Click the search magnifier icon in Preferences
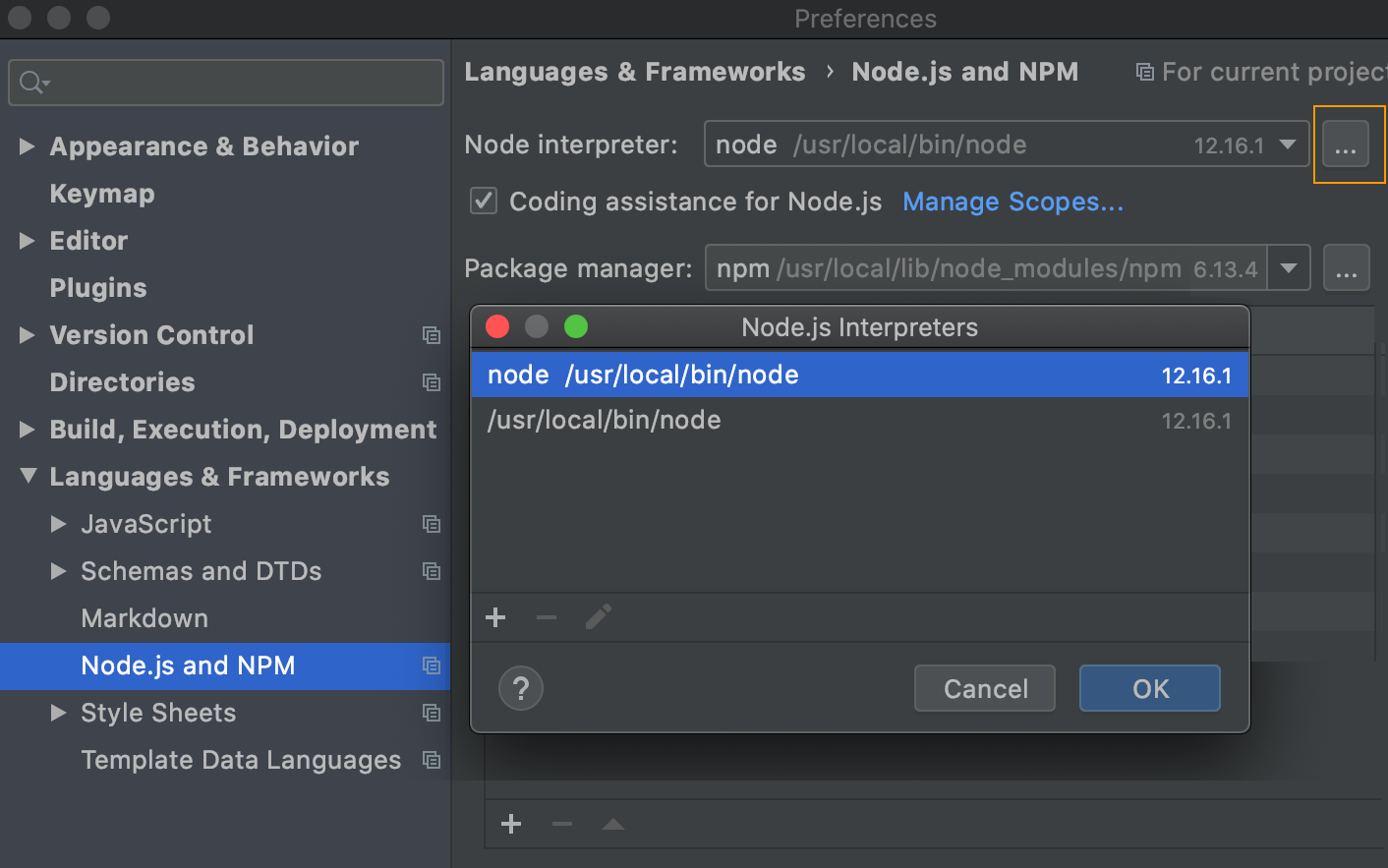Viewport: 1388px width, 868px height. click(x=33, y=83)
